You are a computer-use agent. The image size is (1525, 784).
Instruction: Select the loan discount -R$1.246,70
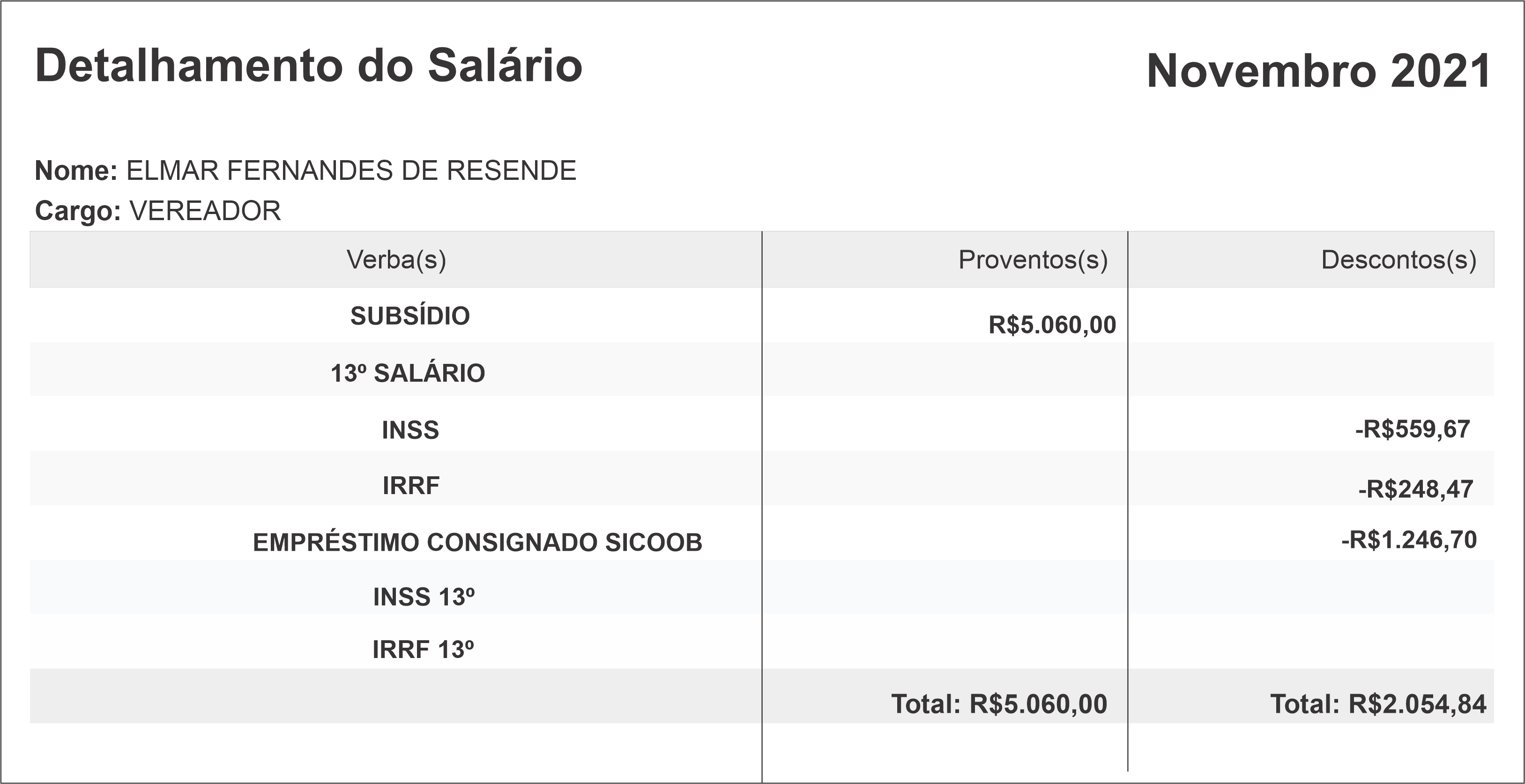1408,540
